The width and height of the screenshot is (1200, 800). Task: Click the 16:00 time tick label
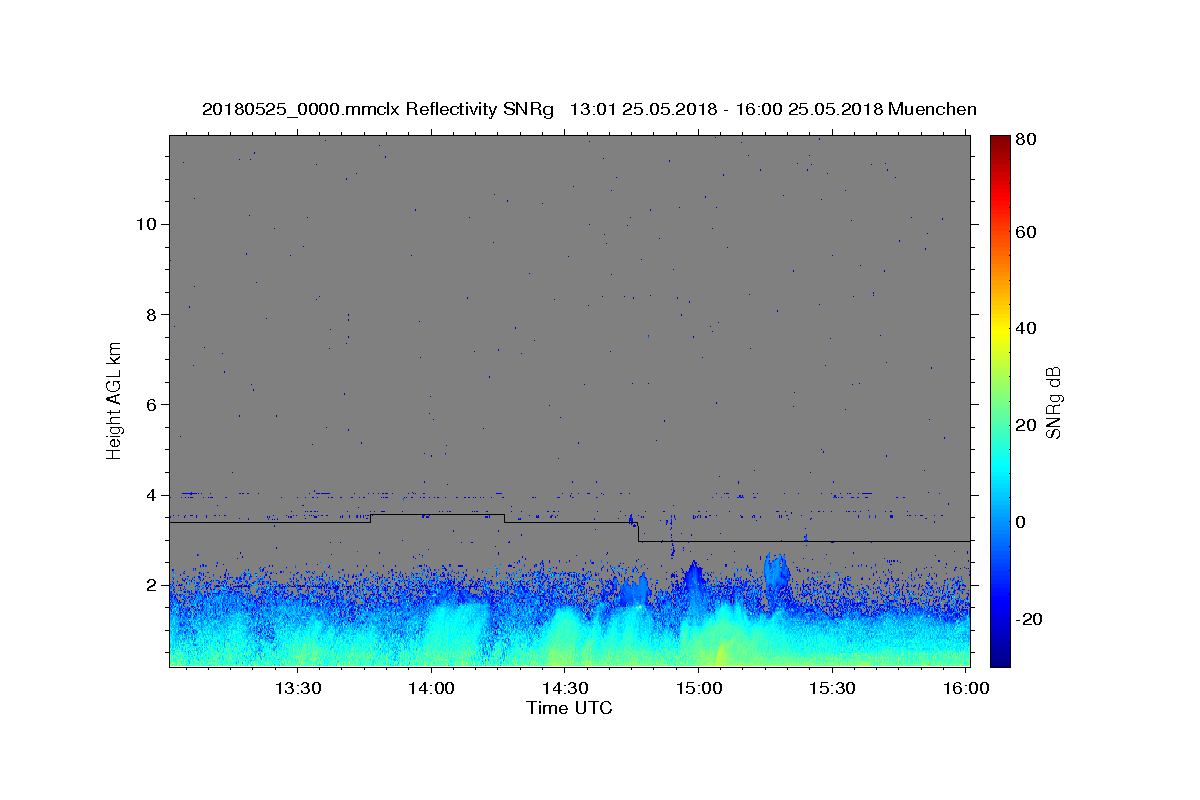pyautogui.click(x=966, y=688)
